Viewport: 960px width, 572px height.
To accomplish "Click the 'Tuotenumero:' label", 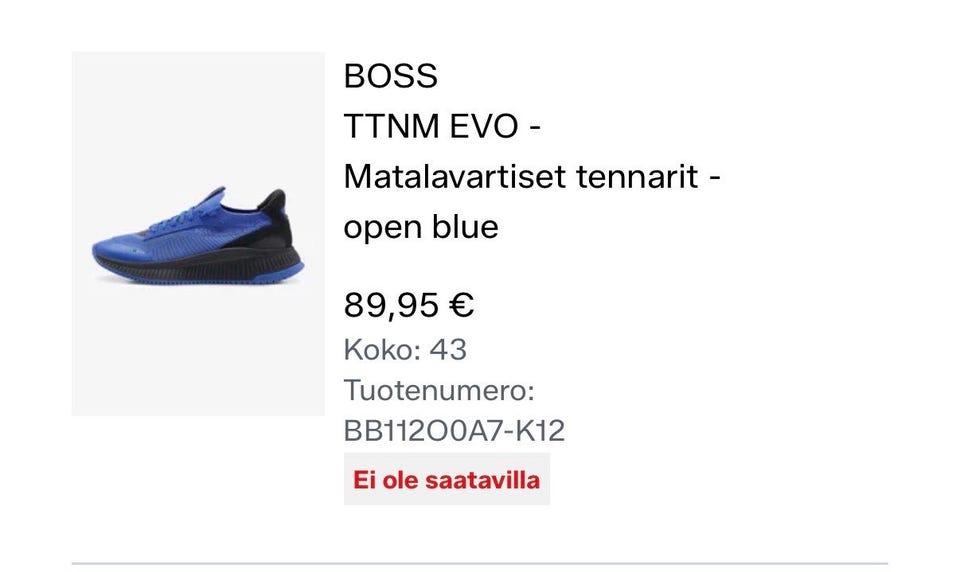I will coord(440,390).
